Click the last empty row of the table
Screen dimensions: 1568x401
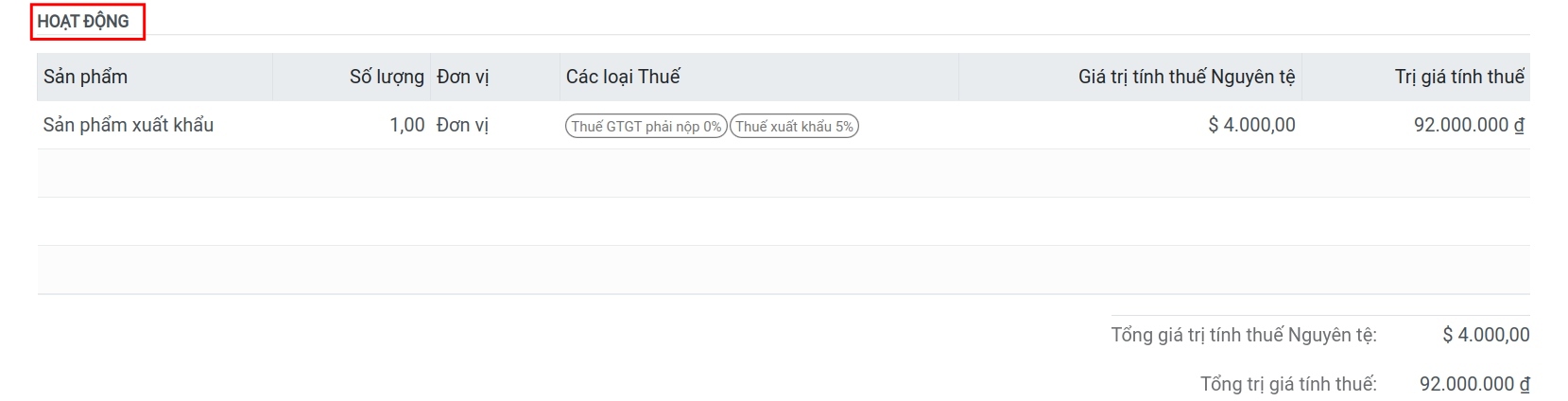click(783, 270)
